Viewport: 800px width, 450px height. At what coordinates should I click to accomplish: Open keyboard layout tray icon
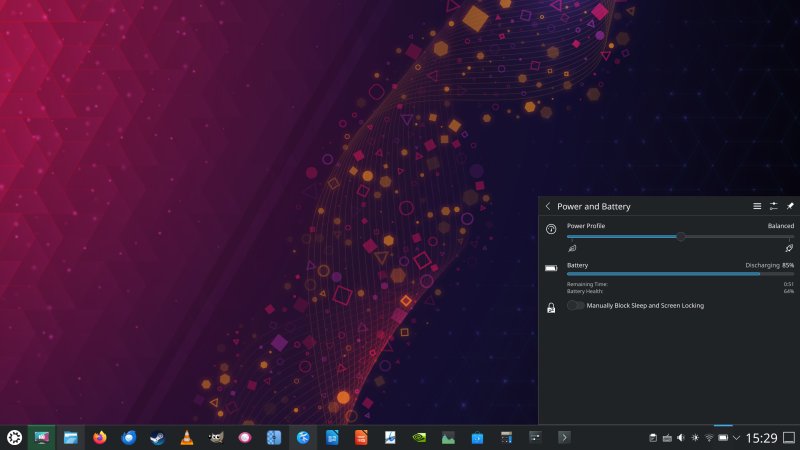tap(667, 438)
